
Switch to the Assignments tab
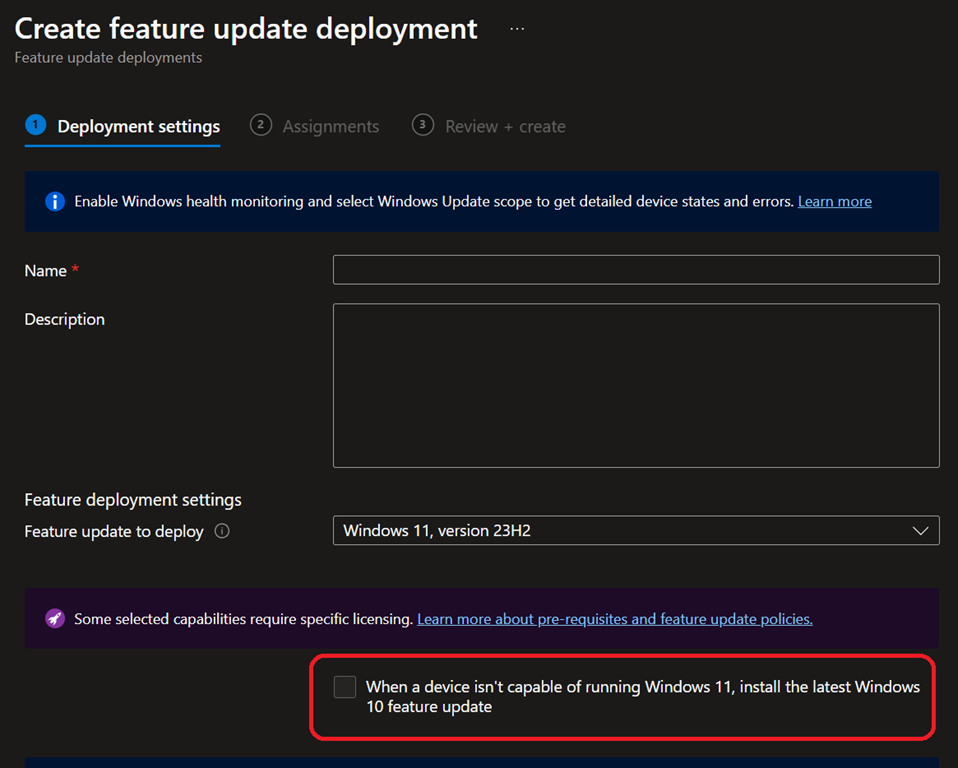[330, 127]
